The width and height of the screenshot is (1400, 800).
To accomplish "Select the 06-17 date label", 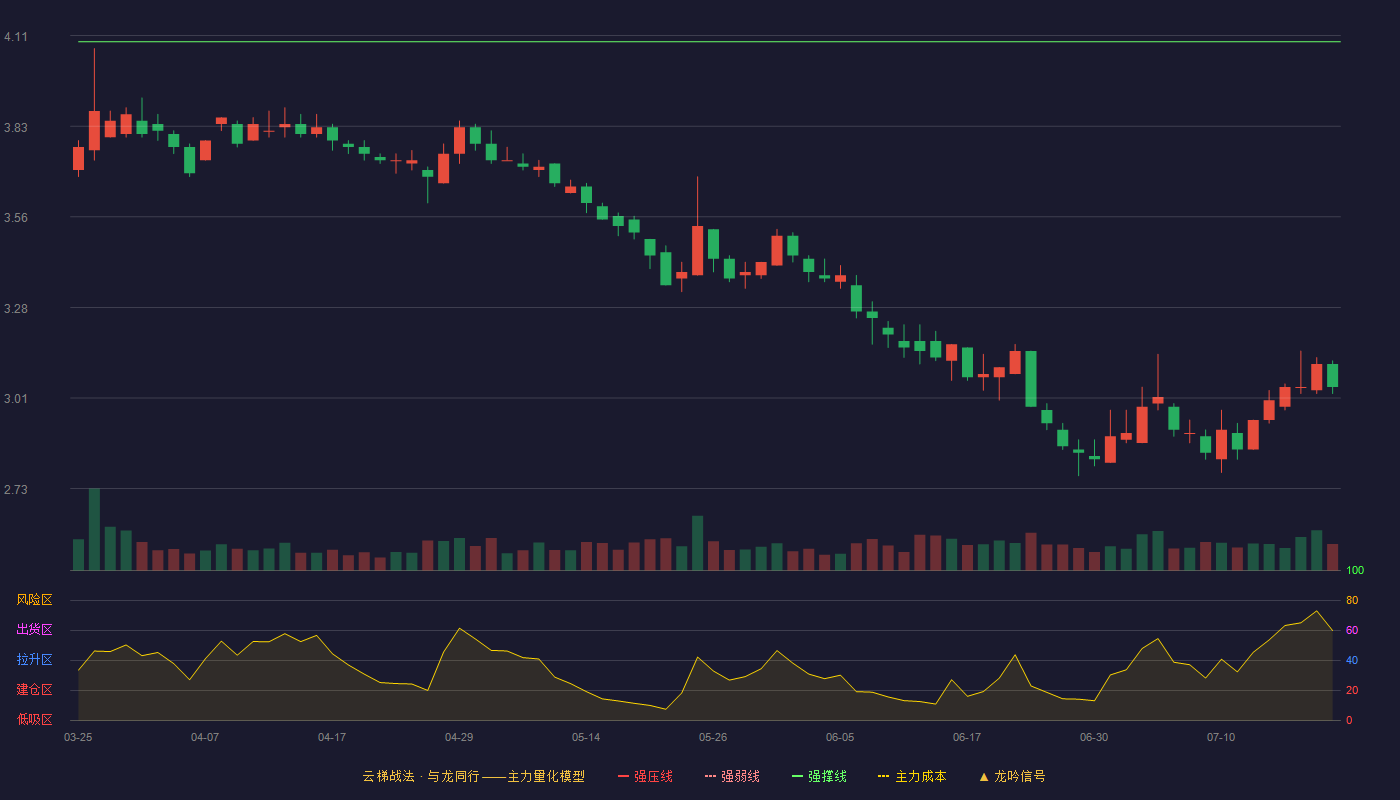I will [x=967, y=737].
